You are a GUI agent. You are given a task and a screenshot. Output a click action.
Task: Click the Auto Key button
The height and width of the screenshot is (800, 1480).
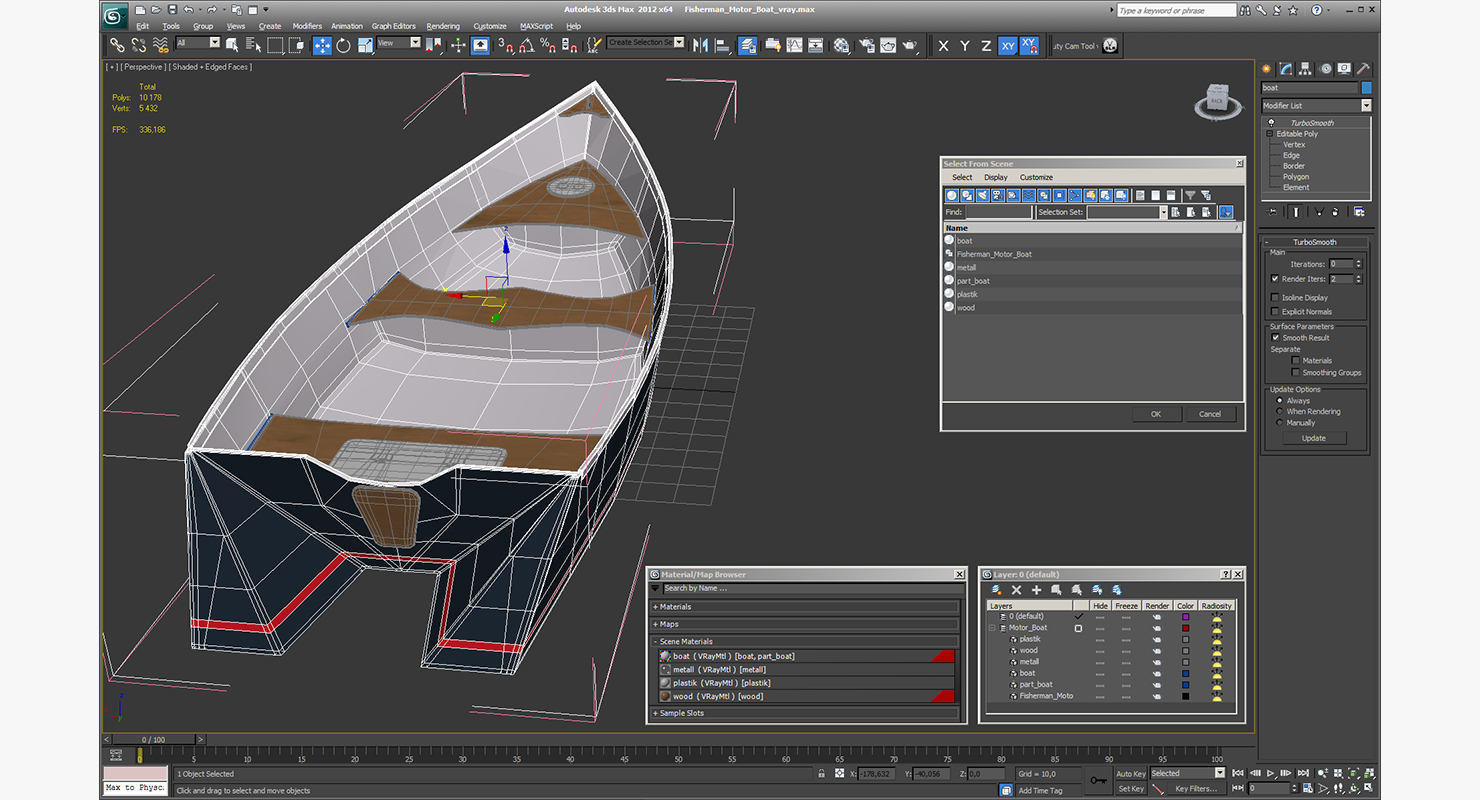pyautogui.click(x=1131, y=774)
